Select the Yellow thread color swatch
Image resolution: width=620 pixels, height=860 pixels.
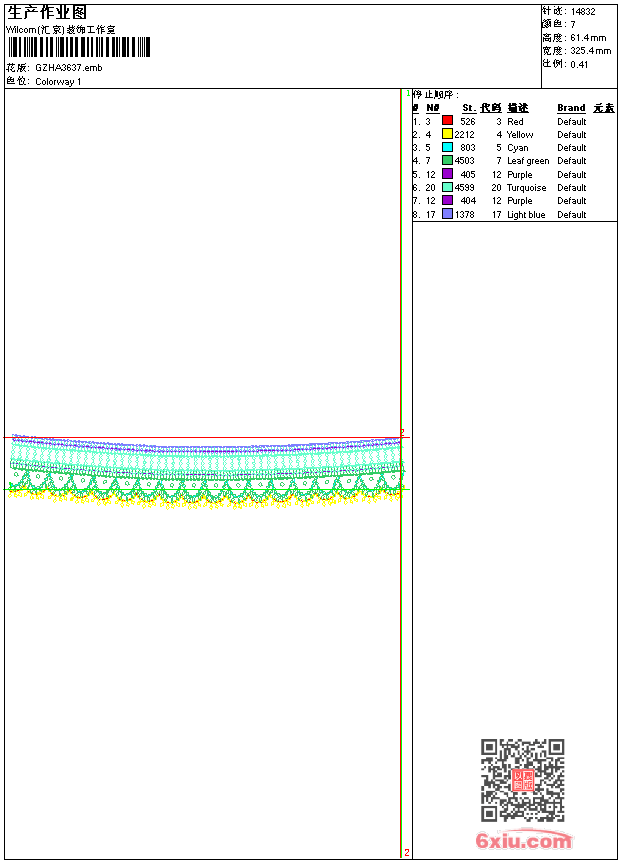tap(447, 134)
